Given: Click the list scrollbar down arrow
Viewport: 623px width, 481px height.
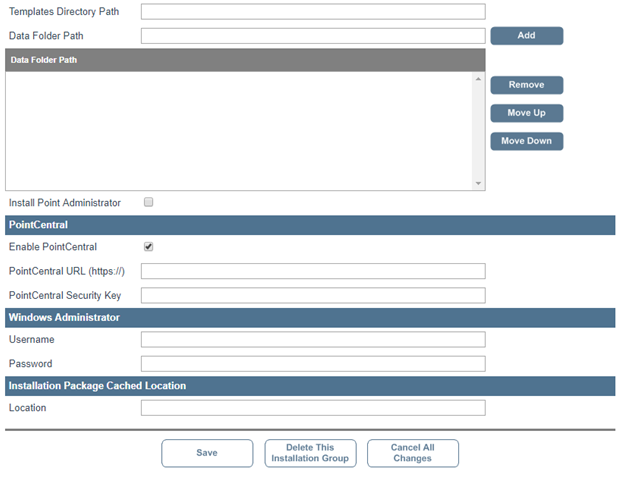Looking at the screenshot, I should pos(478,183).
